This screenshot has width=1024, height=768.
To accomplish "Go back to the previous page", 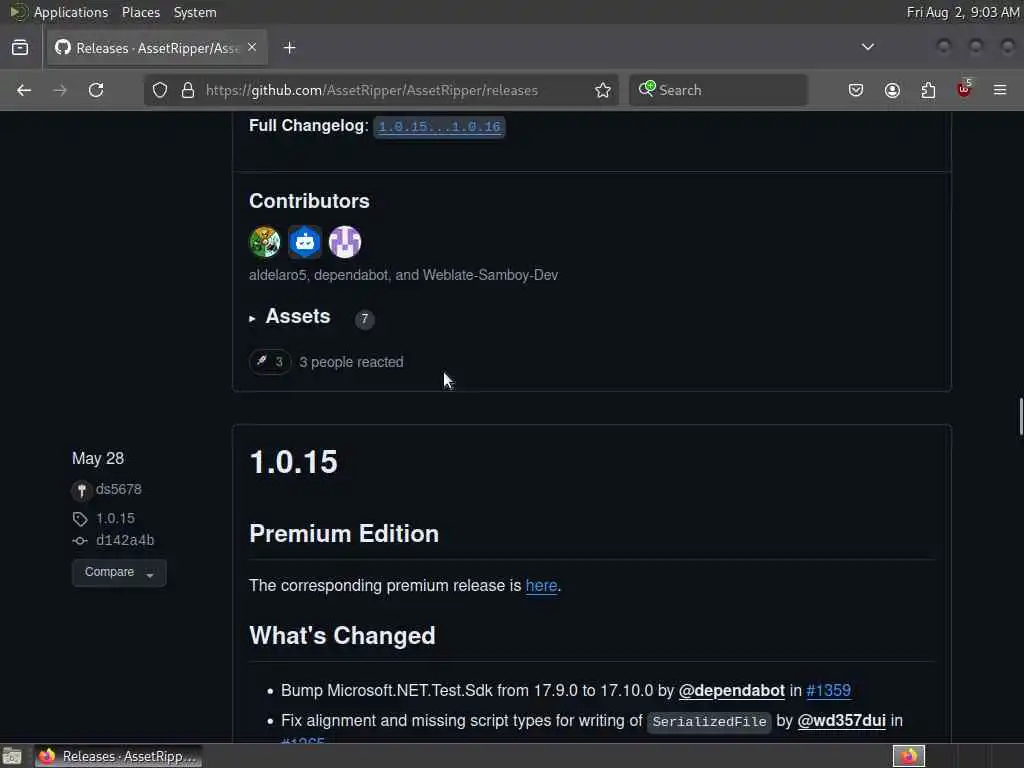I will coord(24,90).
